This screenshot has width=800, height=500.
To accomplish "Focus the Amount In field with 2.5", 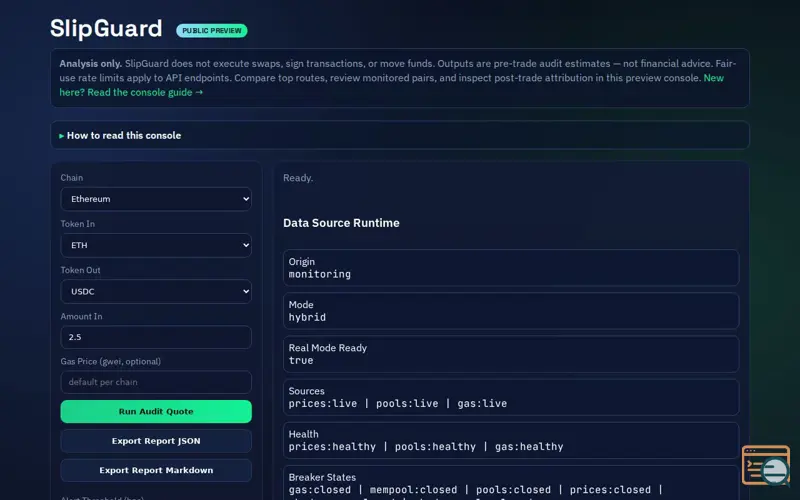I will (x=156, y=337).
